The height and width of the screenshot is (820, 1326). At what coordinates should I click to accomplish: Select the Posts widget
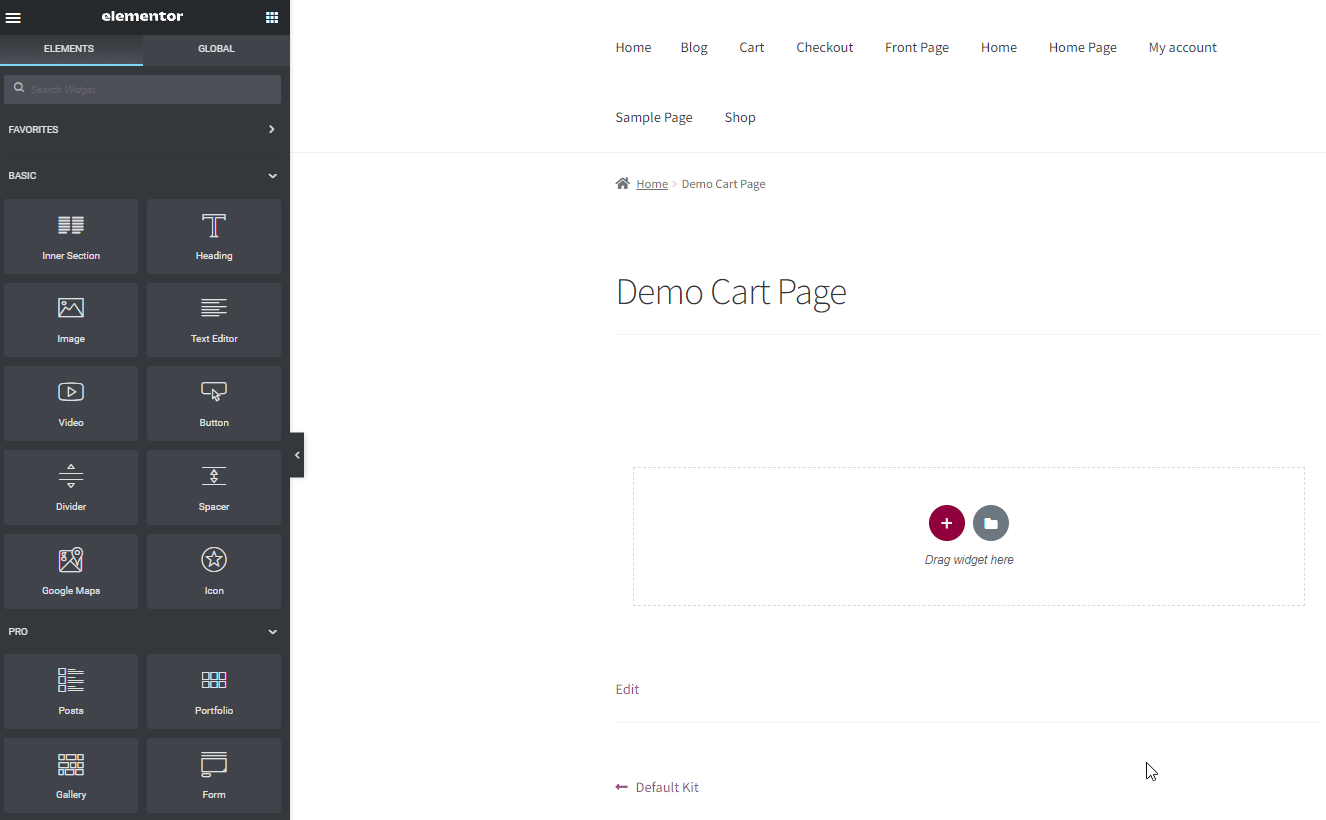pyautogui.click(x=71, y=691)
